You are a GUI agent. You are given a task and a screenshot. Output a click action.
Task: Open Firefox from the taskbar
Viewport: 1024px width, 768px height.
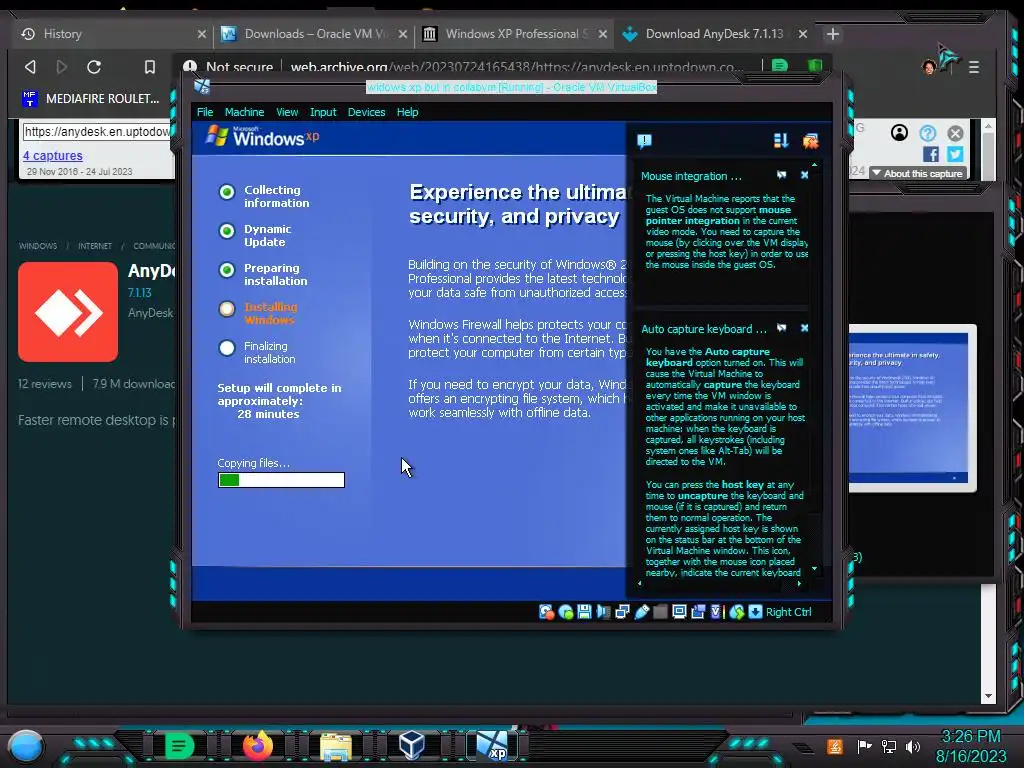(x=257, y=746)
